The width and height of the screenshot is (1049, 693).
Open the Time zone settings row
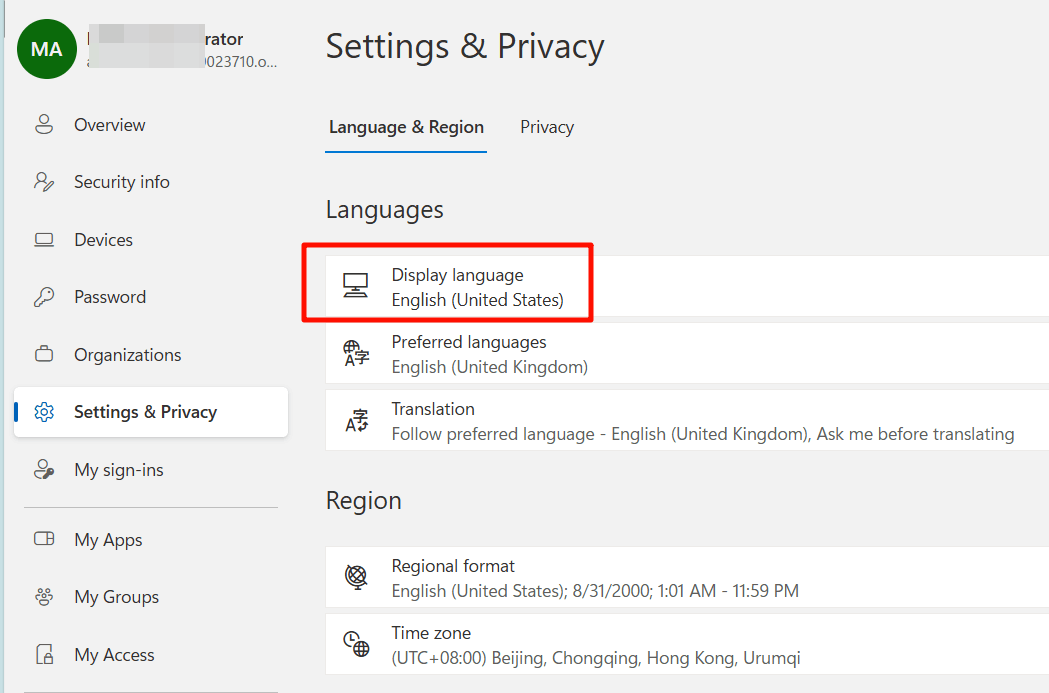pos(600,644)
